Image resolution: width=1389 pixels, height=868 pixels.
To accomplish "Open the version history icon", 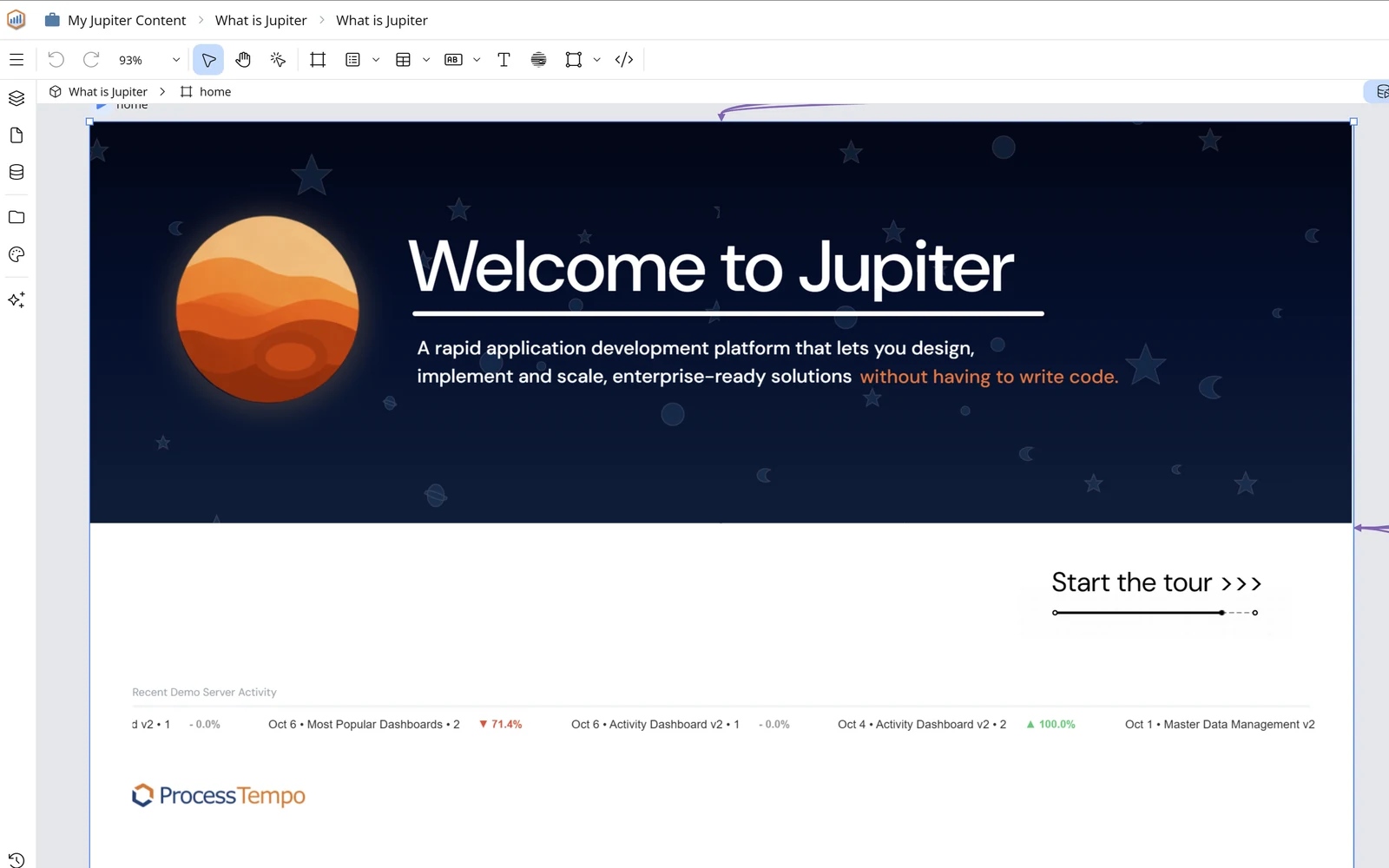I will (16, 860).
